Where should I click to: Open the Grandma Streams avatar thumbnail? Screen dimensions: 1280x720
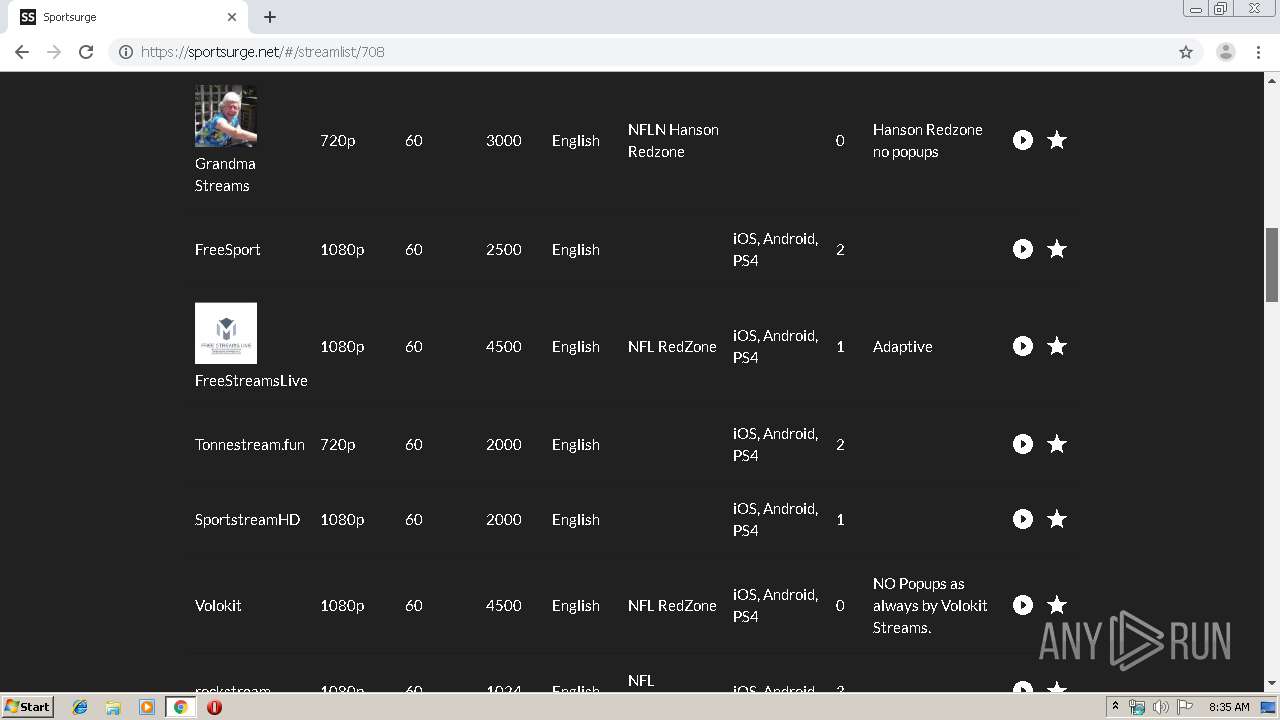[226, 115]
